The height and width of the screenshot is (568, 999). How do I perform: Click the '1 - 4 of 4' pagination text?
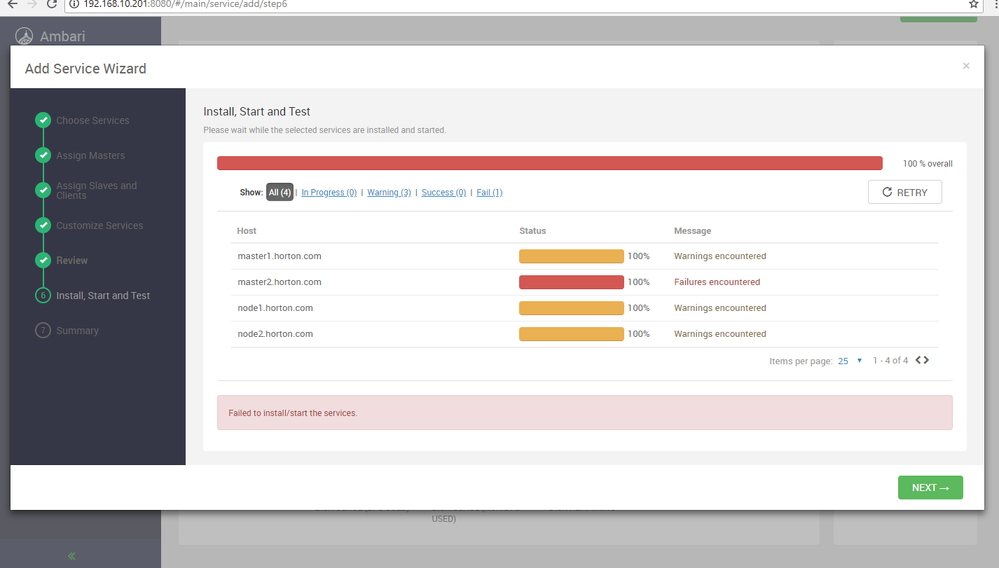(890, 360)
